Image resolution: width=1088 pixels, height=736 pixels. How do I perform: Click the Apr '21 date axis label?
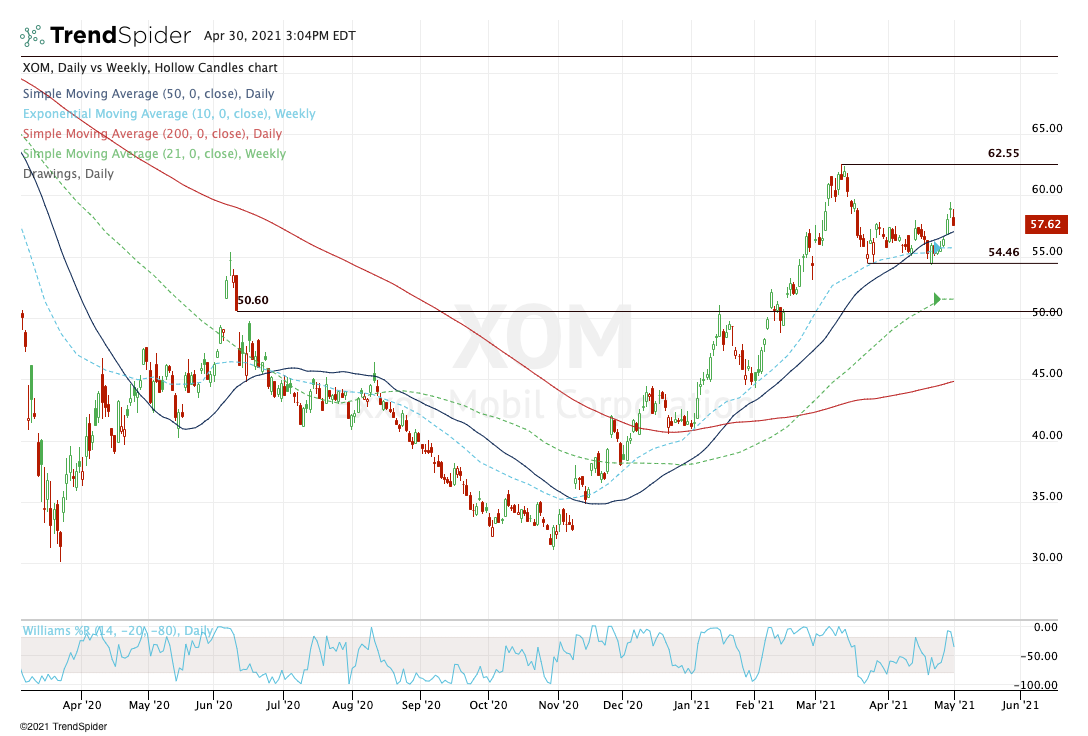[x=889, y=705]
